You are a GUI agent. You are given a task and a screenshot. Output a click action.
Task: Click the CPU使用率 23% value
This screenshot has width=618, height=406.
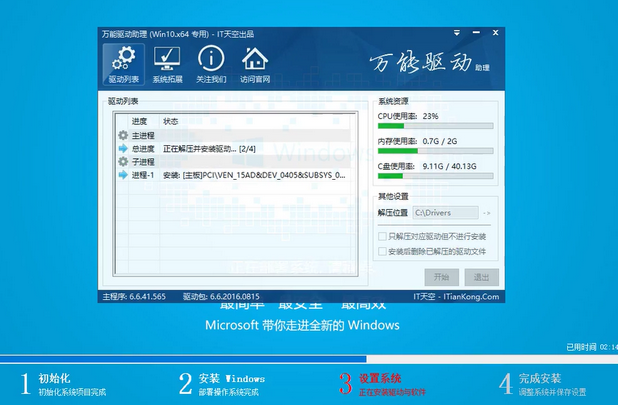[430, 116]
